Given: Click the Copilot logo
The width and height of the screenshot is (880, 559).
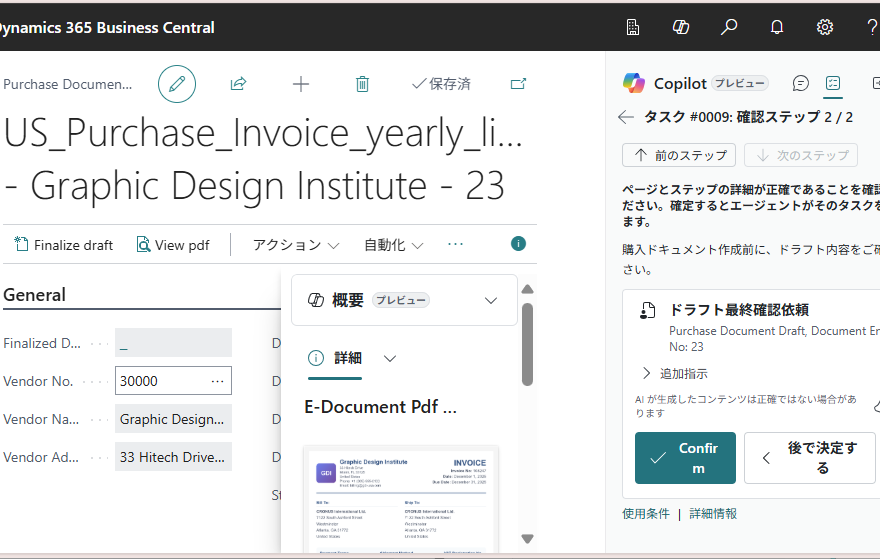Looking at the screenshot, I should (x=634, y=83).
